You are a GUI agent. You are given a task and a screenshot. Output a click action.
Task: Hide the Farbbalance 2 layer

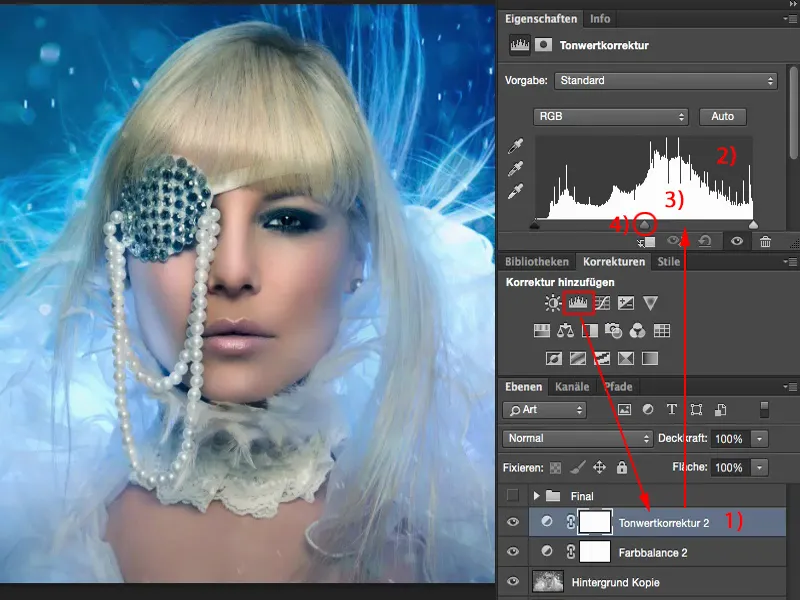pos(513,552)
